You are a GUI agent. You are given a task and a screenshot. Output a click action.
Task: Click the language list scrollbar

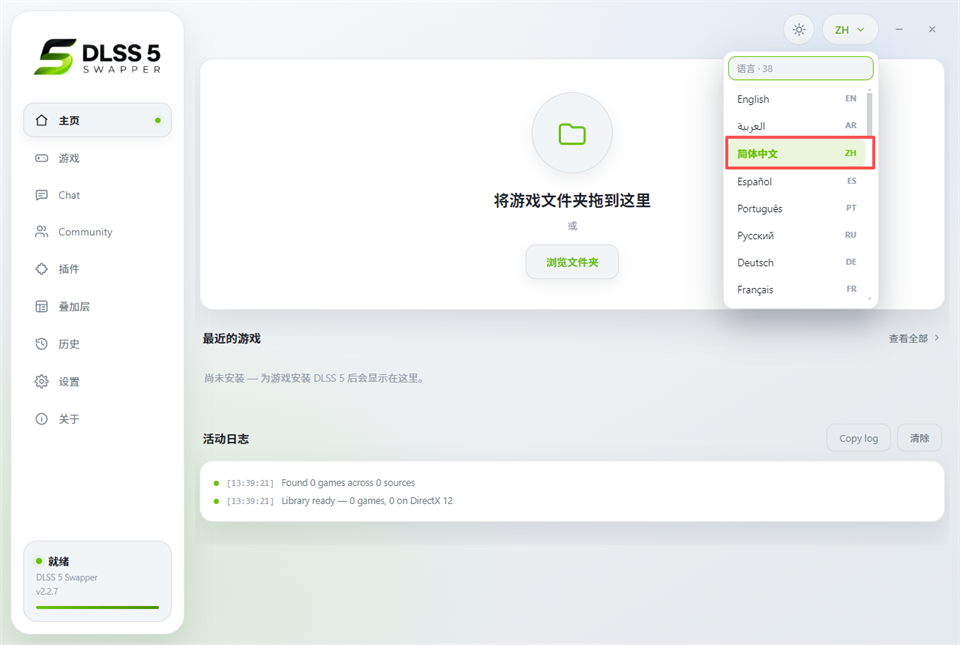(x=869, y=114)
